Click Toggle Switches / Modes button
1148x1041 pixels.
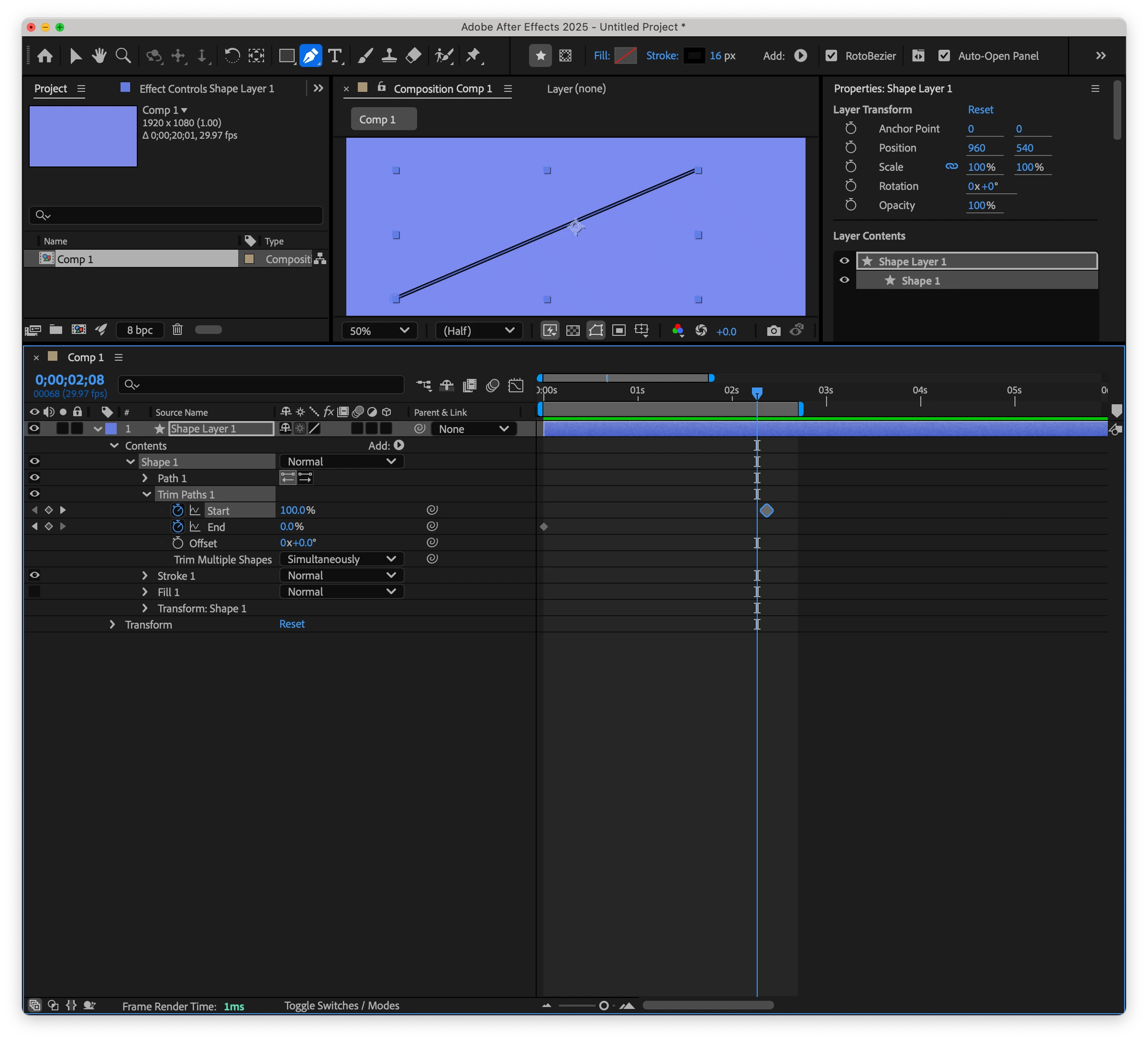(342, 1006)
